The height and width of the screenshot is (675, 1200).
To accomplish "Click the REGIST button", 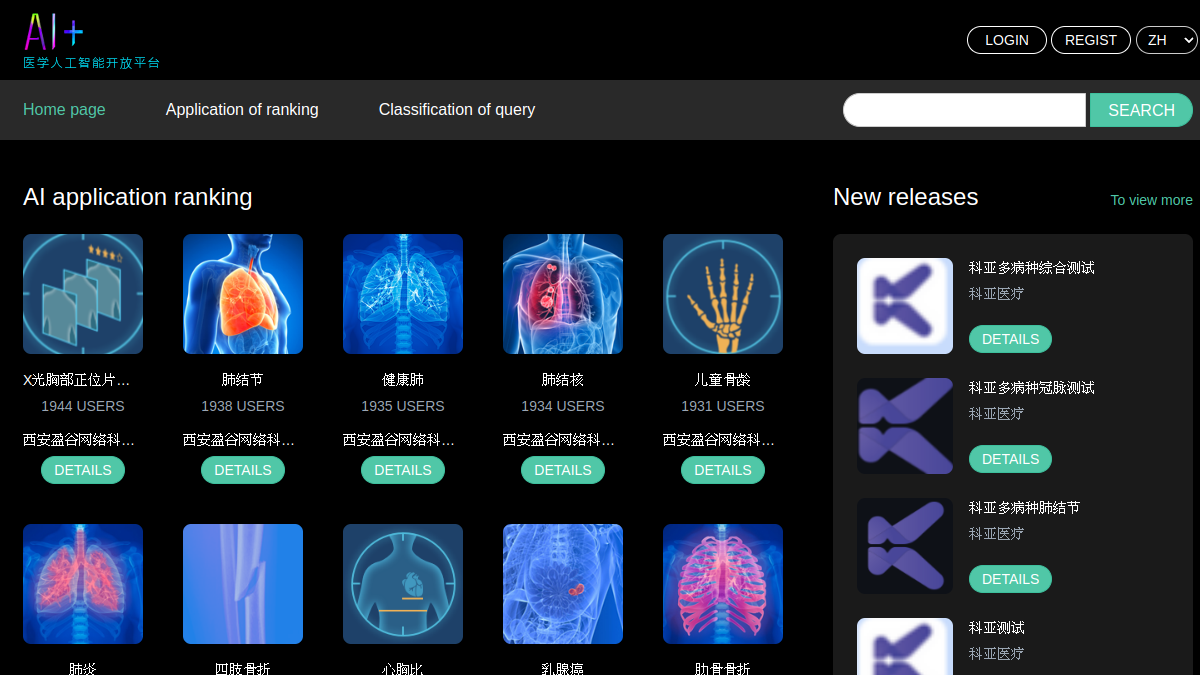I will pos(1091,40).
